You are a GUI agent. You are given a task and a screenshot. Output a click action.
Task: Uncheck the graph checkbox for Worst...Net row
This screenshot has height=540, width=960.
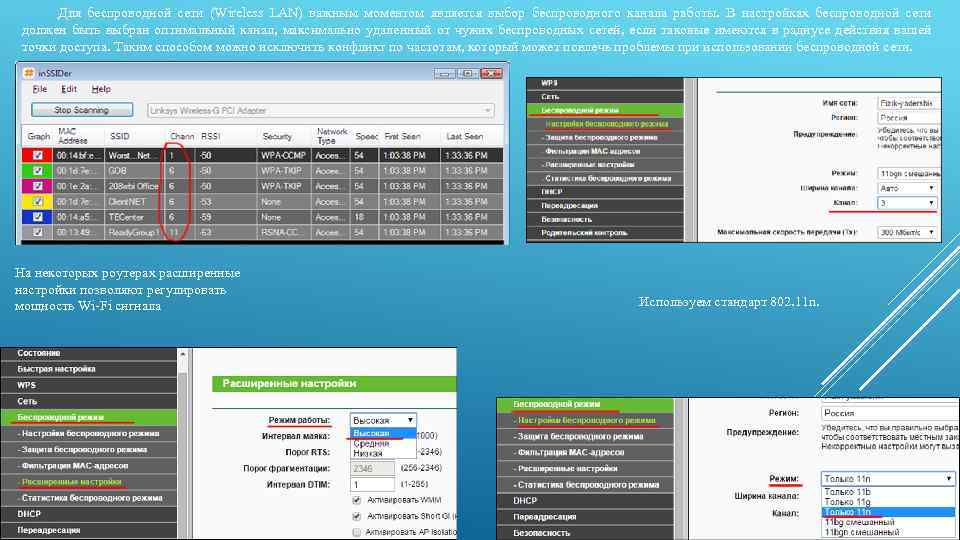coord(37,156)
